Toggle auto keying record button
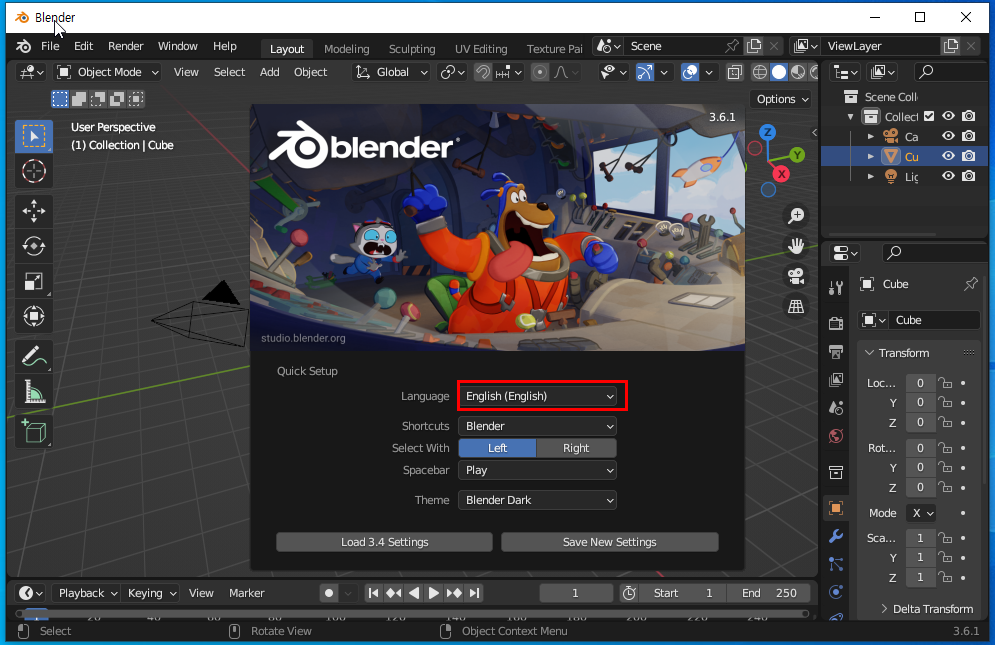The image size is (995, 645). pos(329,593)
